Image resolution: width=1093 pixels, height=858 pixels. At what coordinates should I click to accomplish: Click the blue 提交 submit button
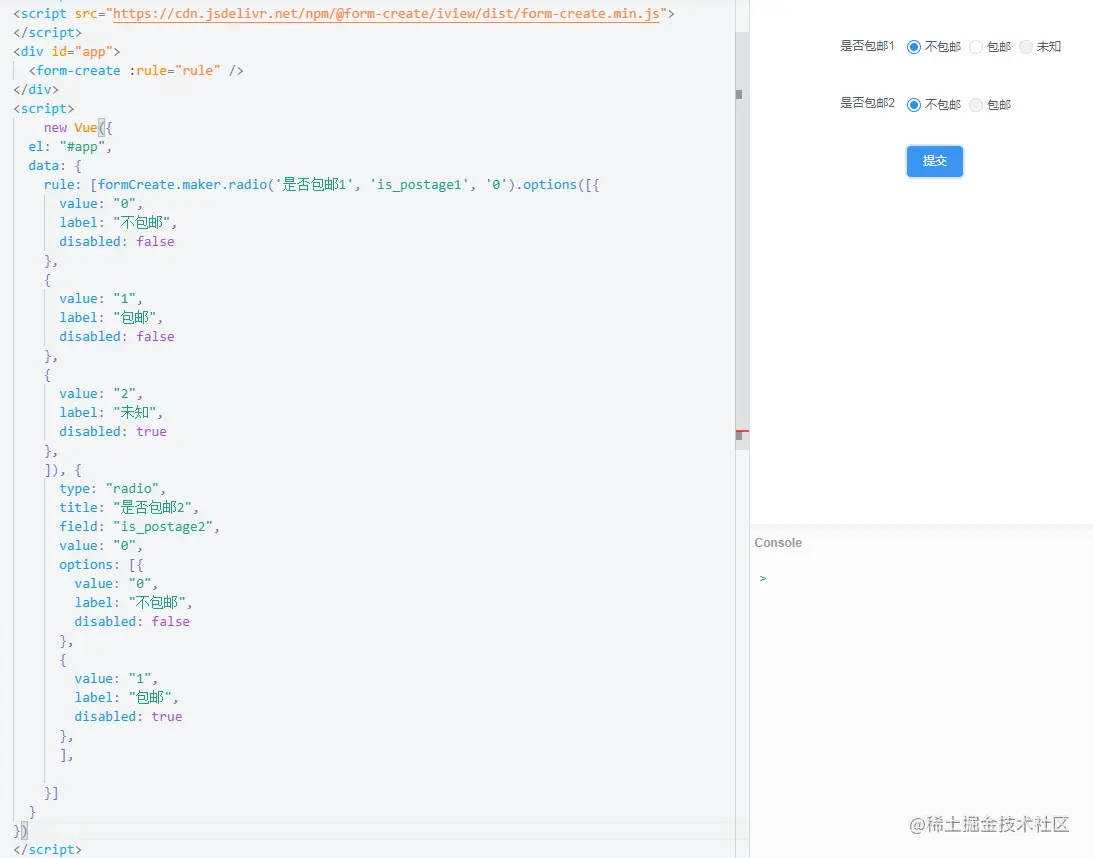tap(935, 161)
